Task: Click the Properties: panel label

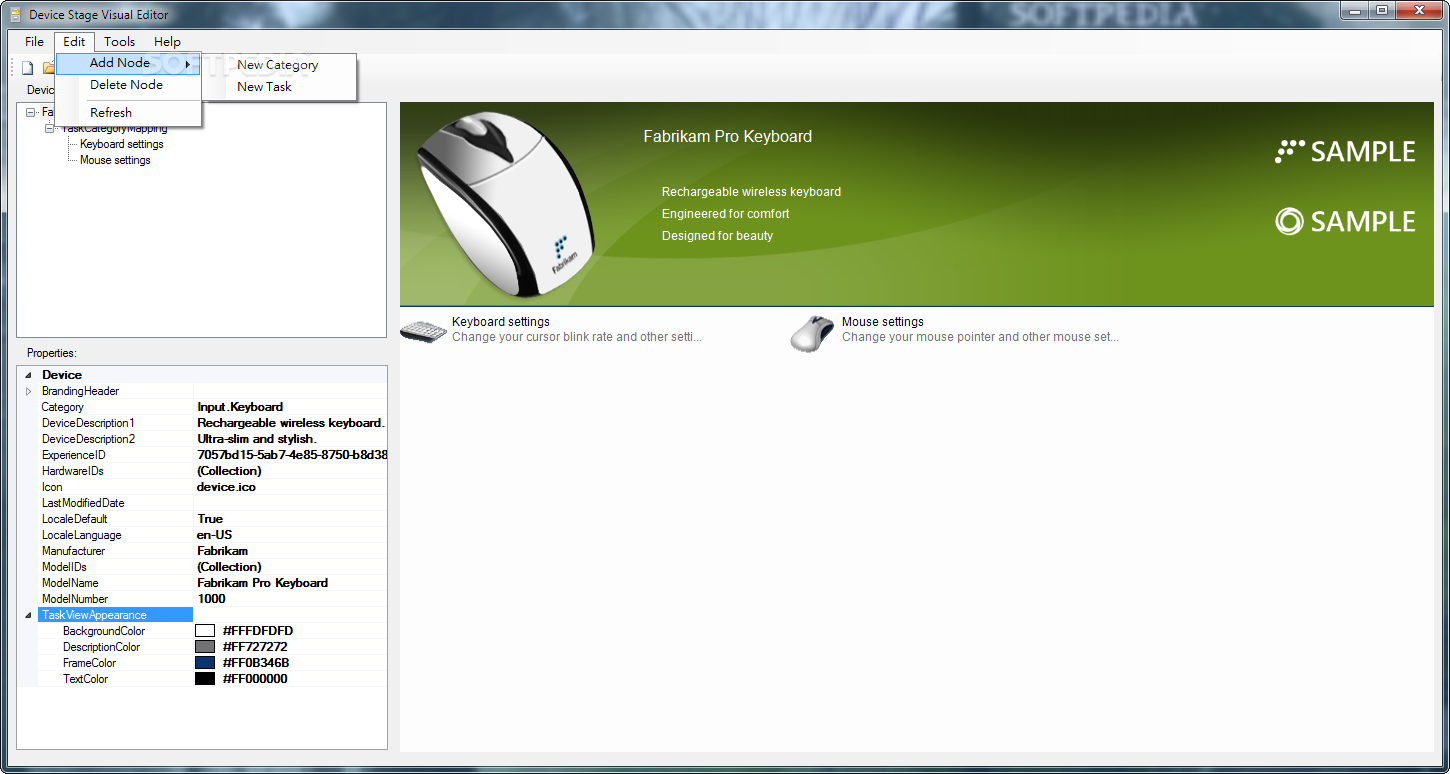Action: 52,353
